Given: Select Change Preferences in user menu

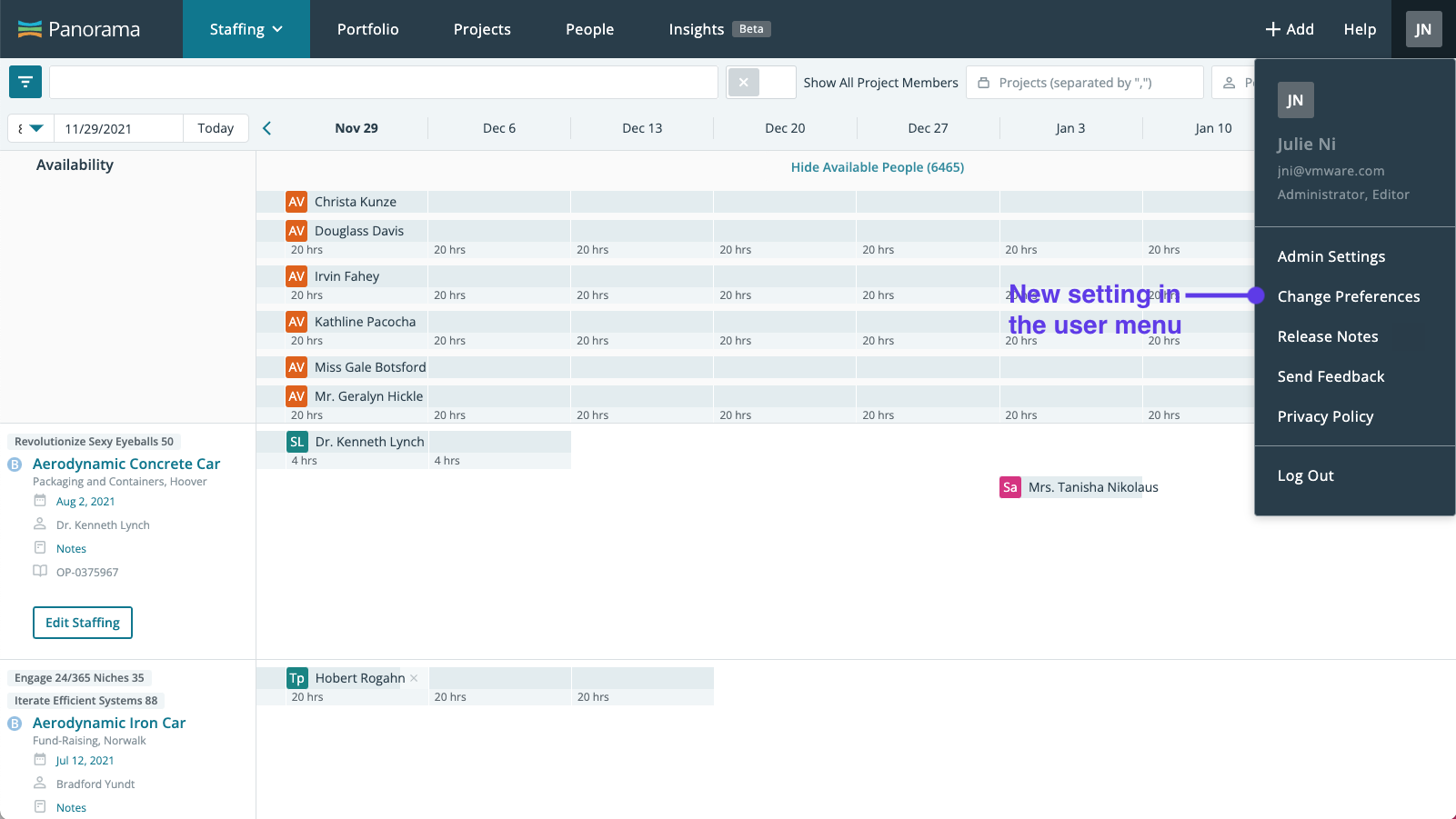Looking at the screenshot, I should coord(1349,296).
